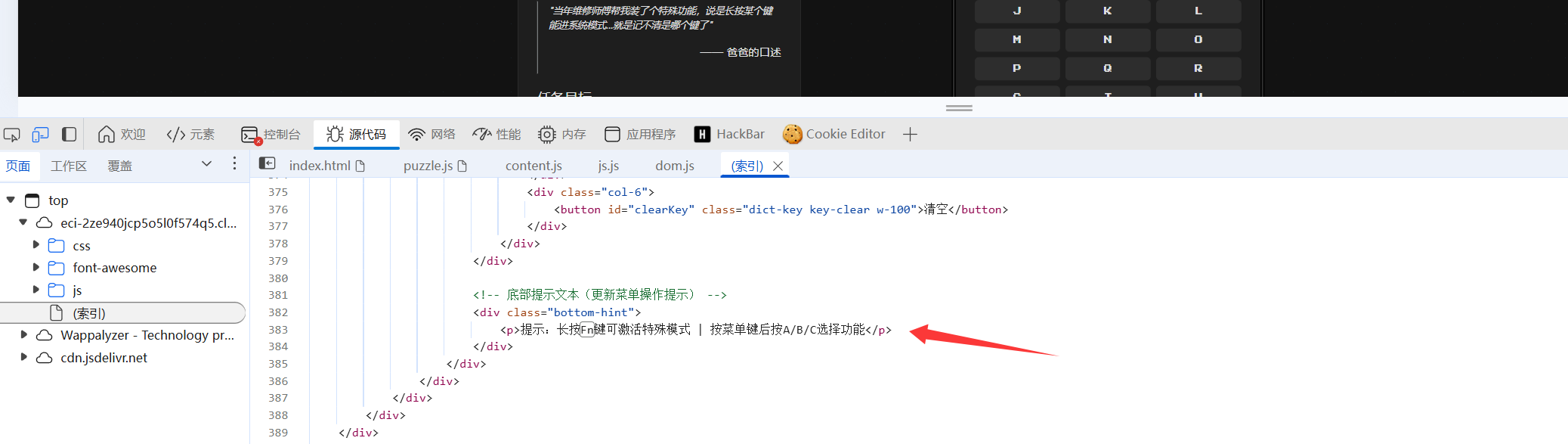Toggle device emulation mode icon

pos(40,135)
